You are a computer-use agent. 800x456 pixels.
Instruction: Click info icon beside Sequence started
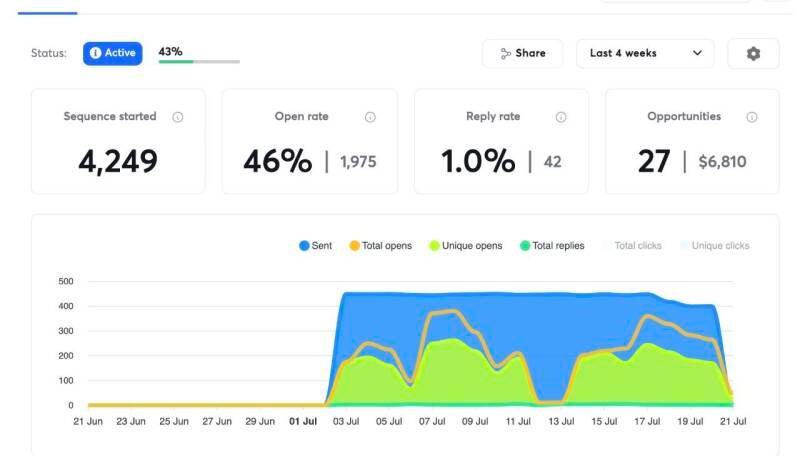[x=178, y=117]
